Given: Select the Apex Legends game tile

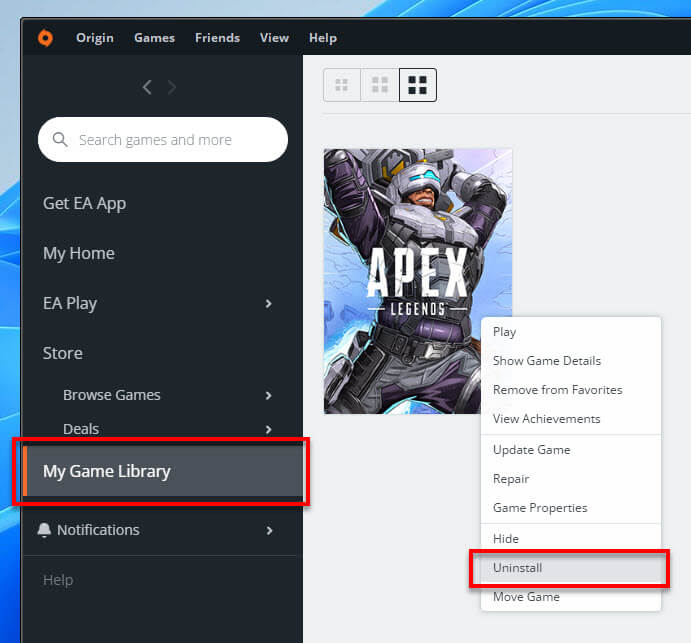Looking at the screenshot, I should coord(418,281).
